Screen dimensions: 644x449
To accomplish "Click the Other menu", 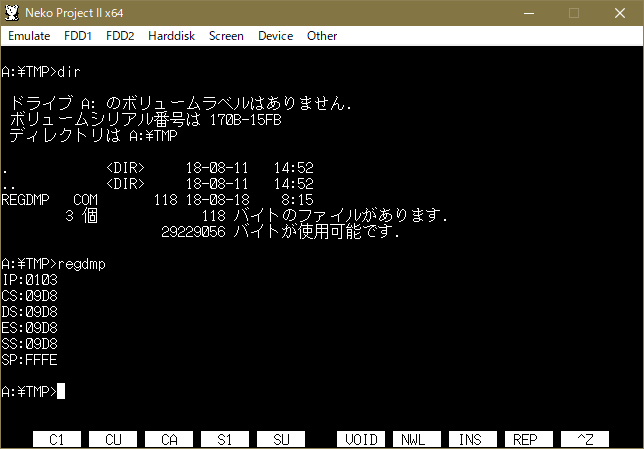I will click(x=322, y=36).
